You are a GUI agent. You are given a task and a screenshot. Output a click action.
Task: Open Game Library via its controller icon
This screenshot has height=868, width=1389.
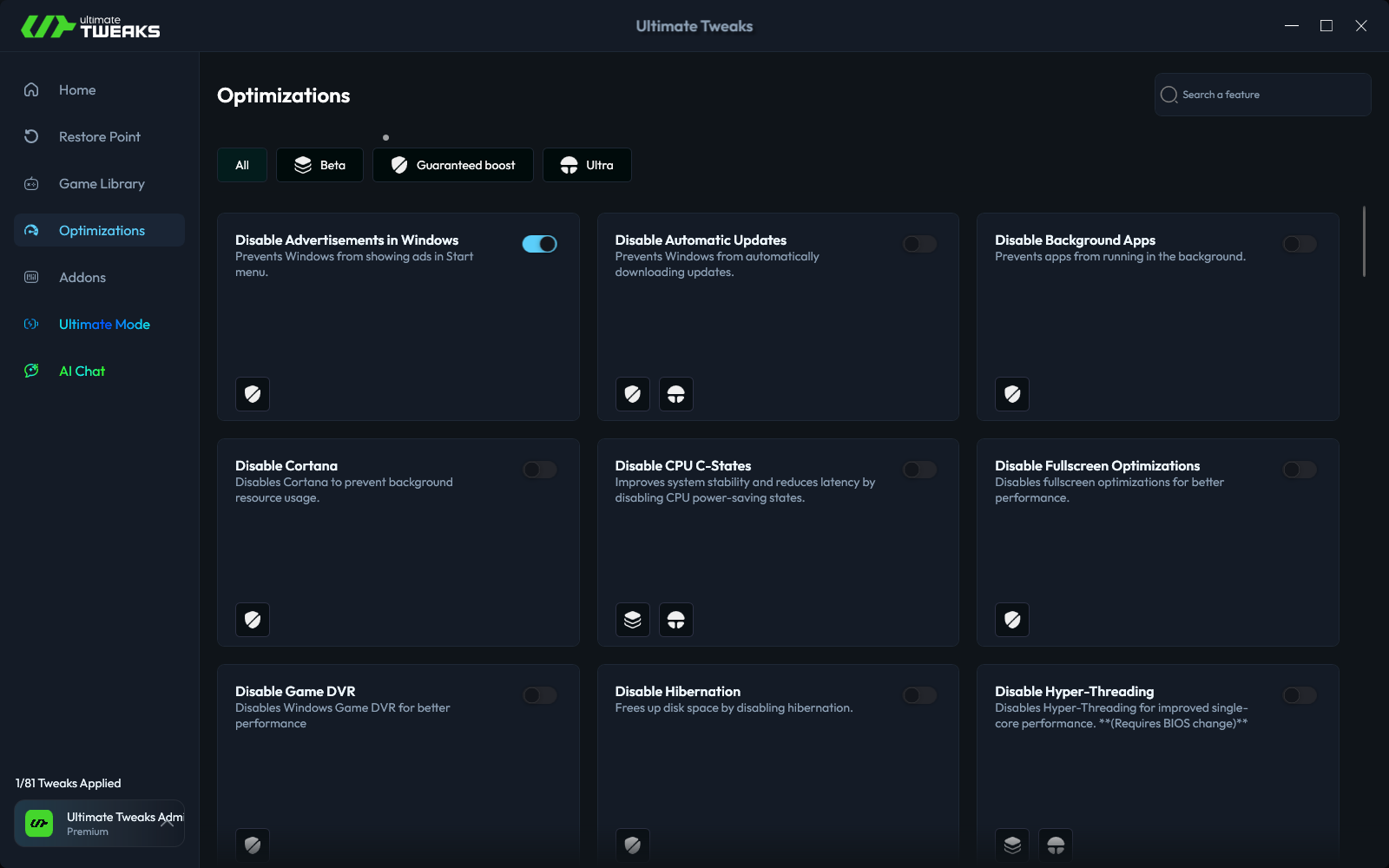tap(31, 183)
